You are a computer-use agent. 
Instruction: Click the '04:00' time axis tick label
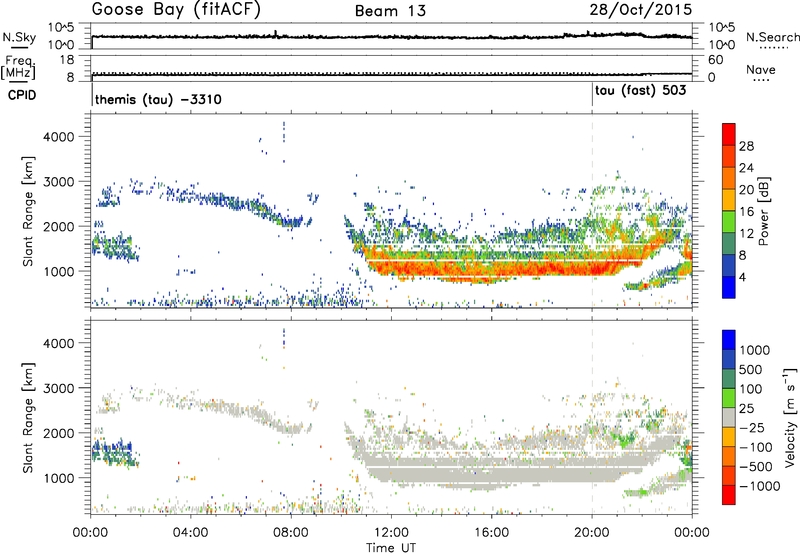pos(191,533)
